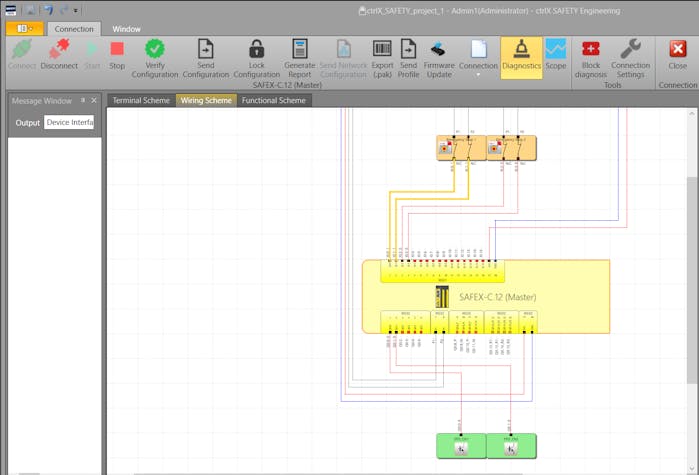Expand the quick access toolbar customize arrow
This screenshot has height=475, width=699.
(75, 11)
